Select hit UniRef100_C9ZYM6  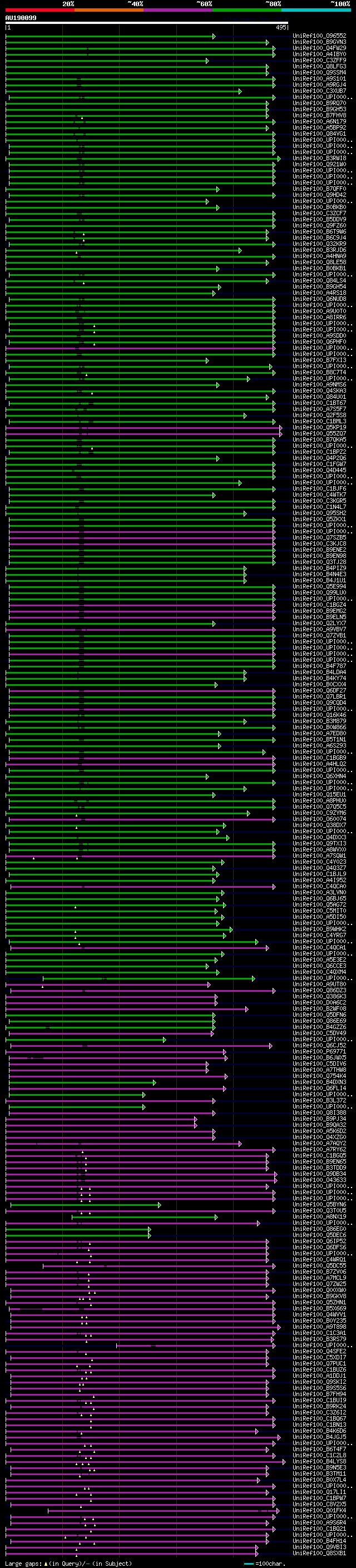[x=319, y=813]
